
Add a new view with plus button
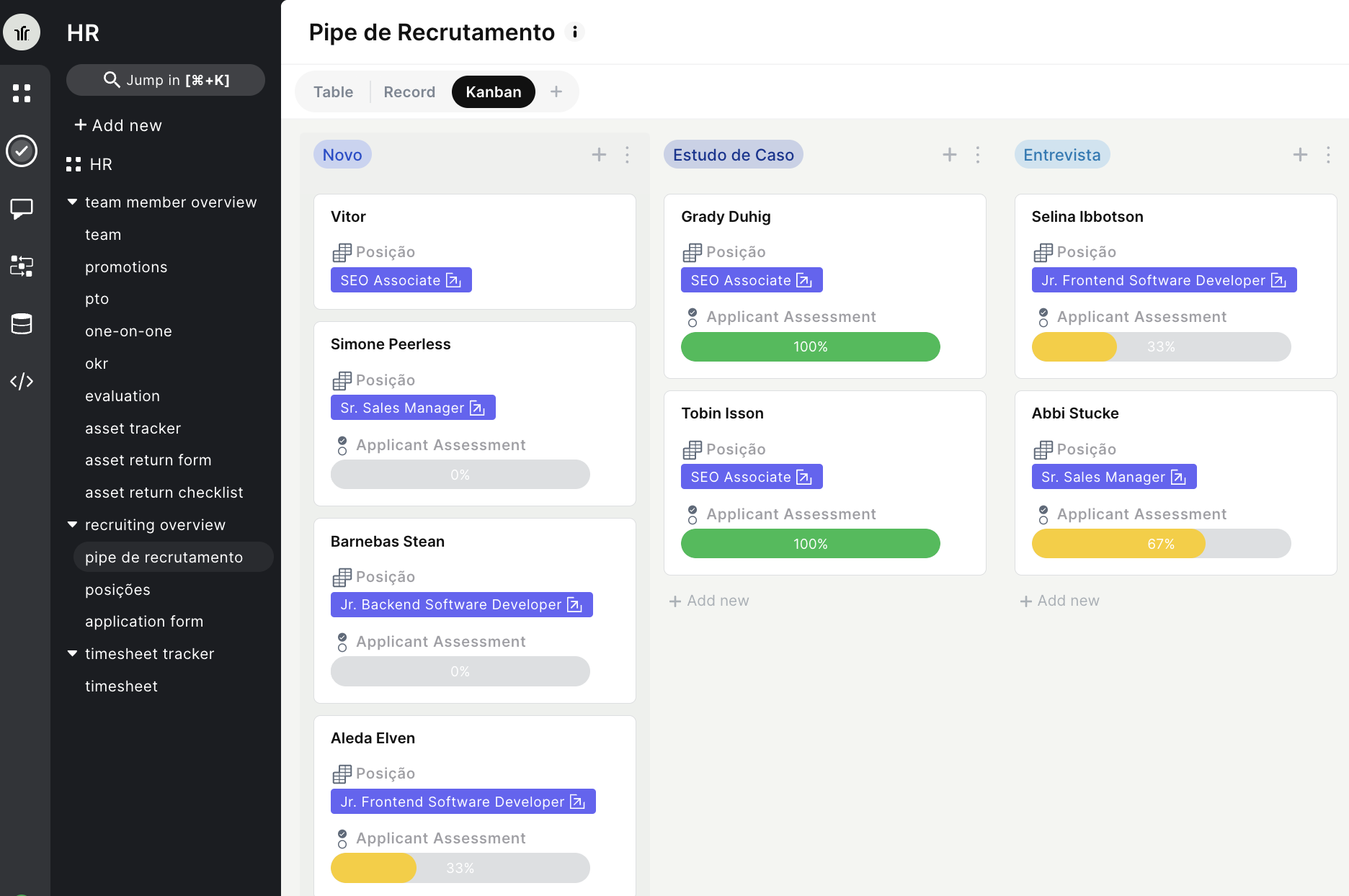click(556, 92)
